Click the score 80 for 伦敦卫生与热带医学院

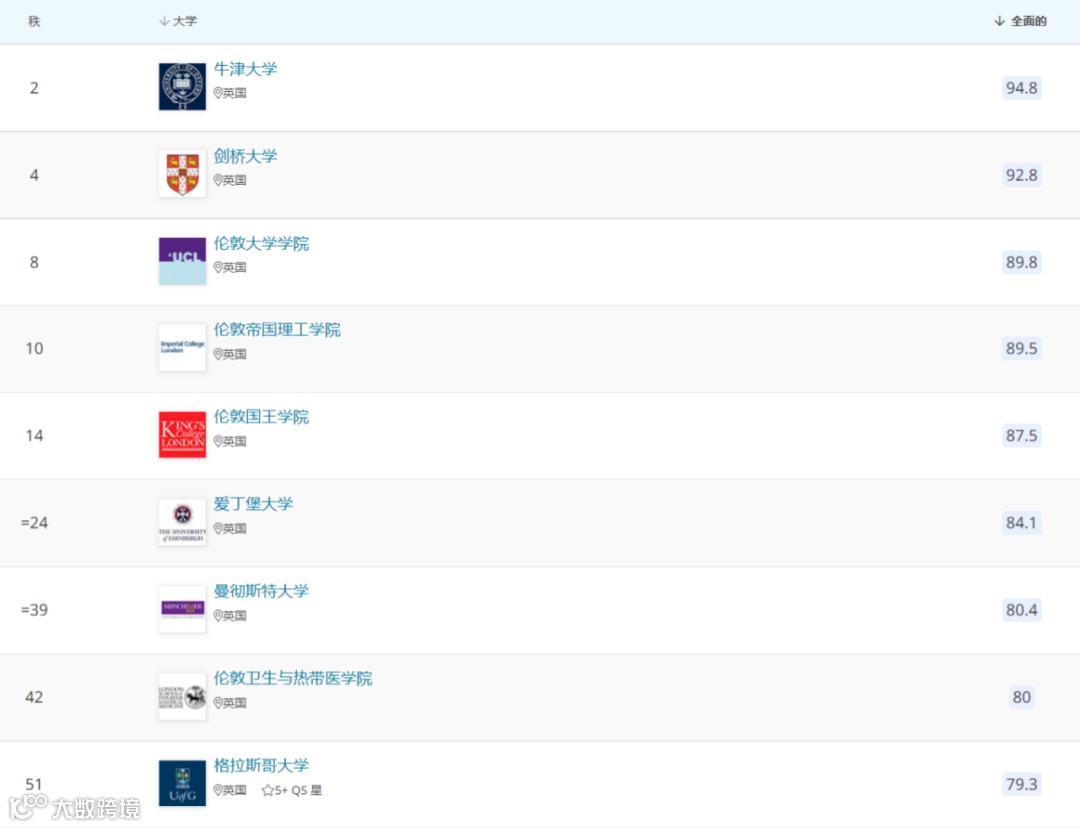point(1021,697)
